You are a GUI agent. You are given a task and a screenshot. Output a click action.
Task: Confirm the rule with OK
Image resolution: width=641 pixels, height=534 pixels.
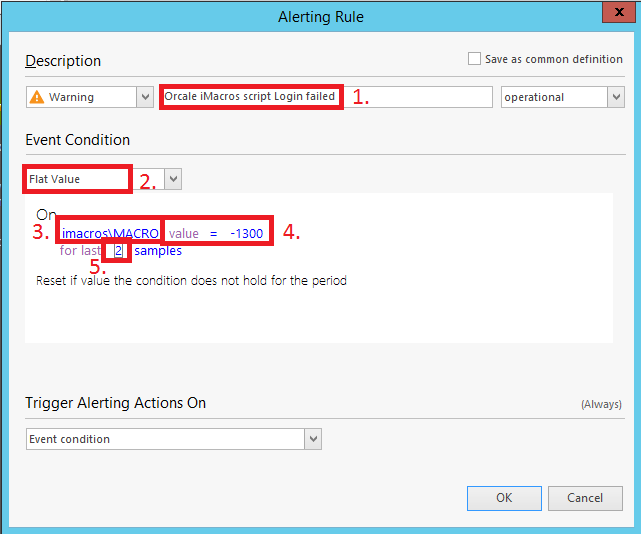[x=504, y=498]
